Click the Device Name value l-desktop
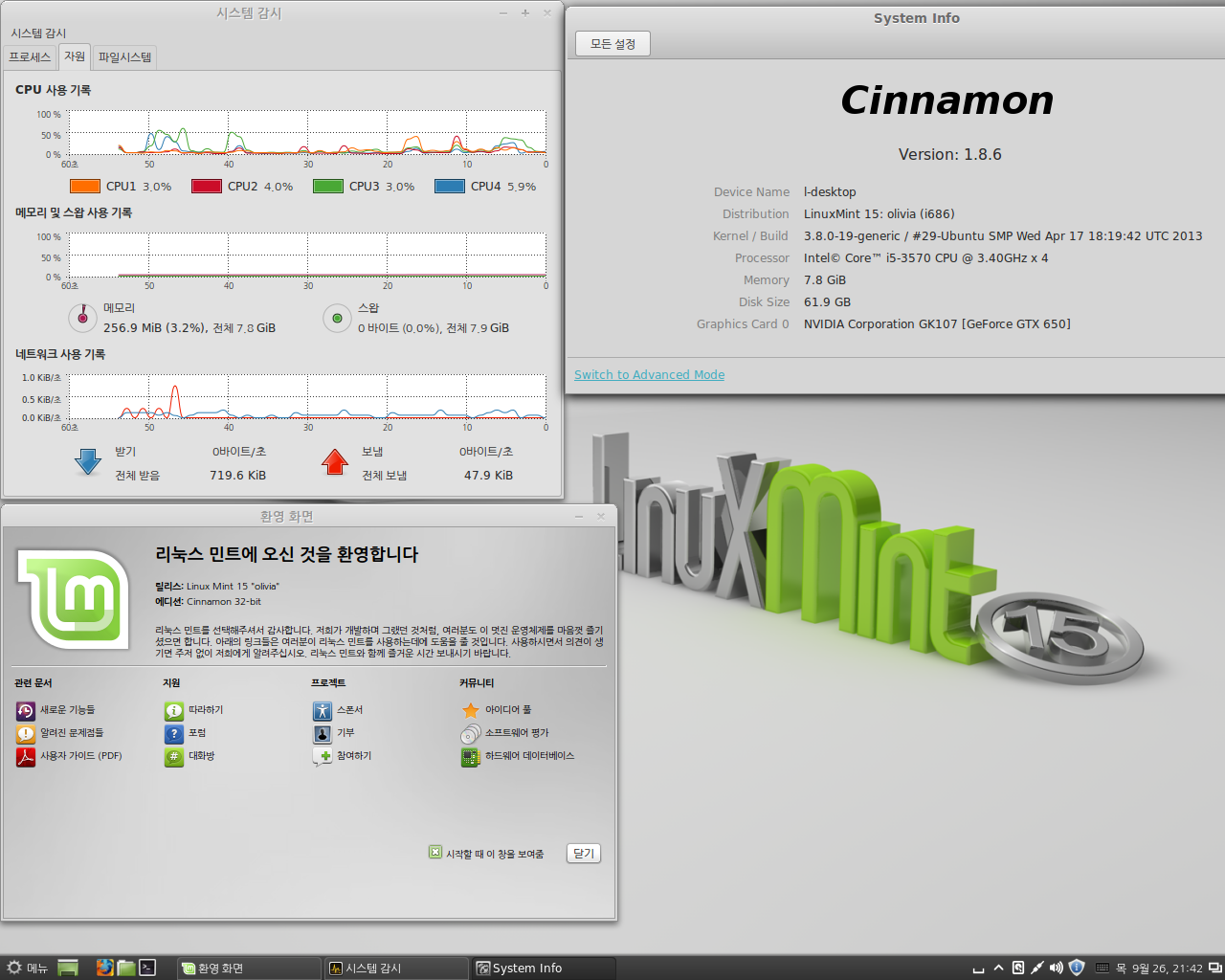The width and height of the screenshot is (1225, 980). 830,192
